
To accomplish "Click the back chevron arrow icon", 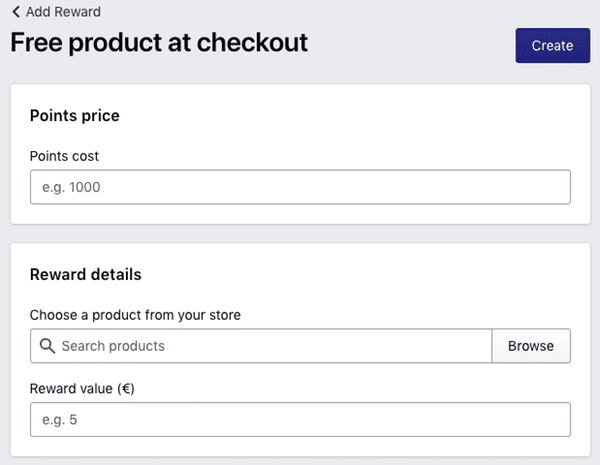I will [x=16, y=12].
